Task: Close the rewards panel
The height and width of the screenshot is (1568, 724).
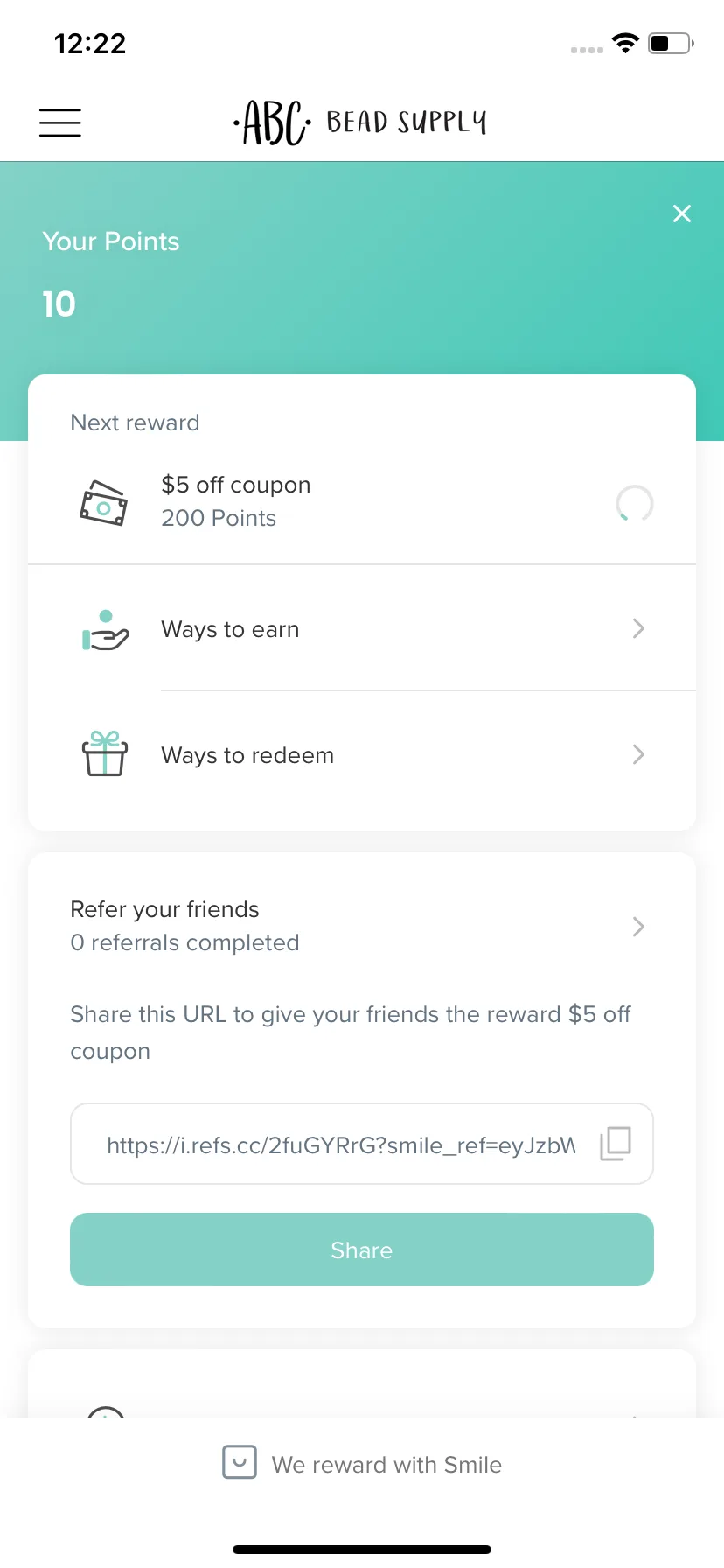Action: (x=682, y=213)
